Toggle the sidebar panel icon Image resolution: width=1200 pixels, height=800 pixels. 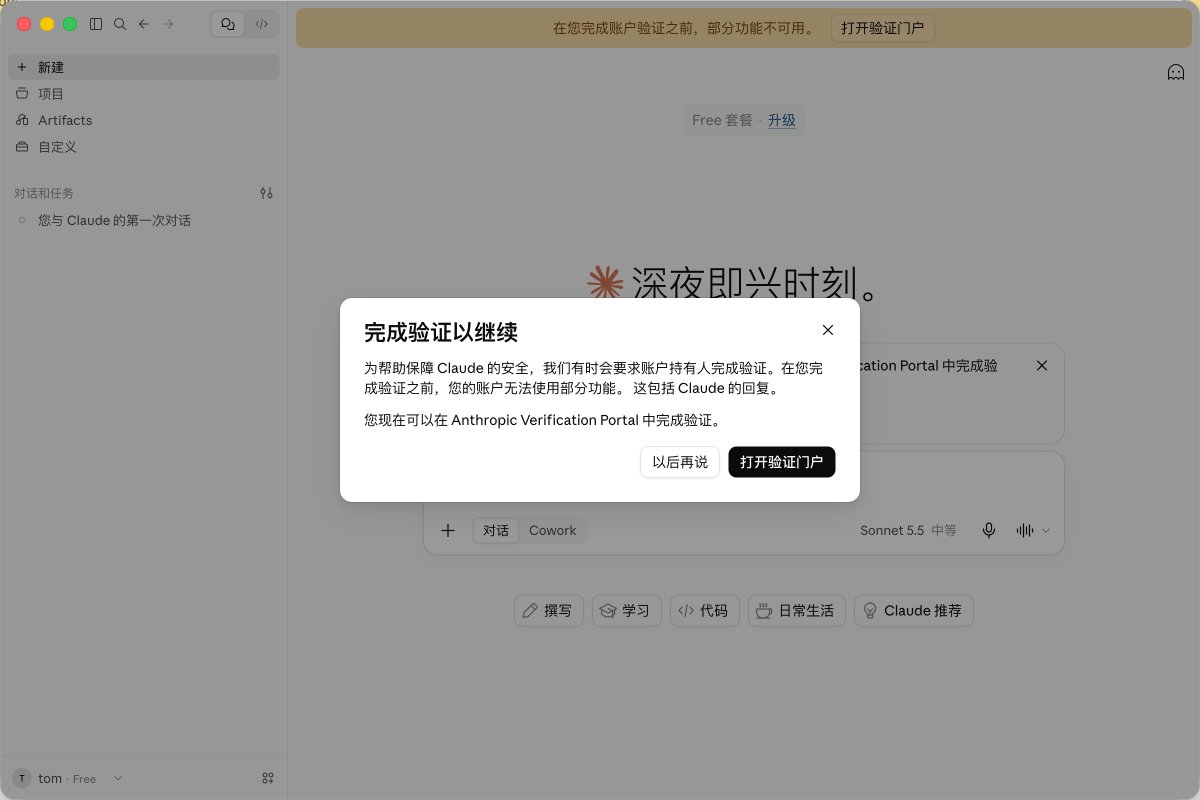coord(96,24)
